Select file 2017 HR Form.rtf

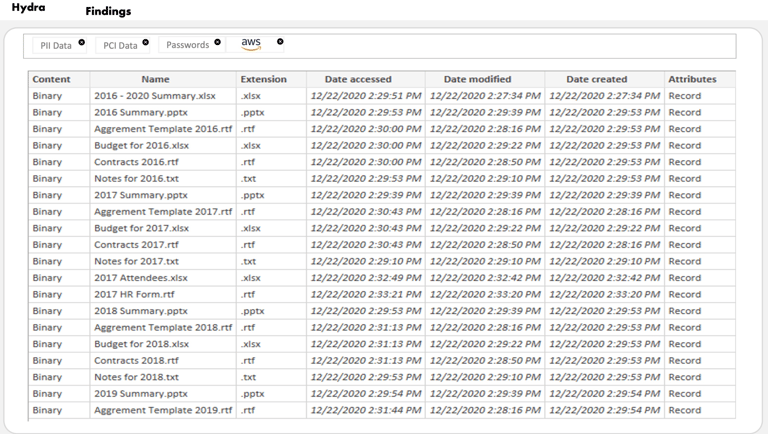pos(134,294)
